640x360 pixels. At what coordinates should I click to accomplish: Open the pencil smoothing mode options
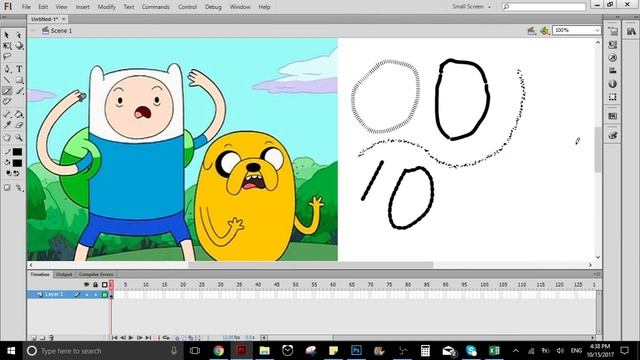(x=19, y=188)
